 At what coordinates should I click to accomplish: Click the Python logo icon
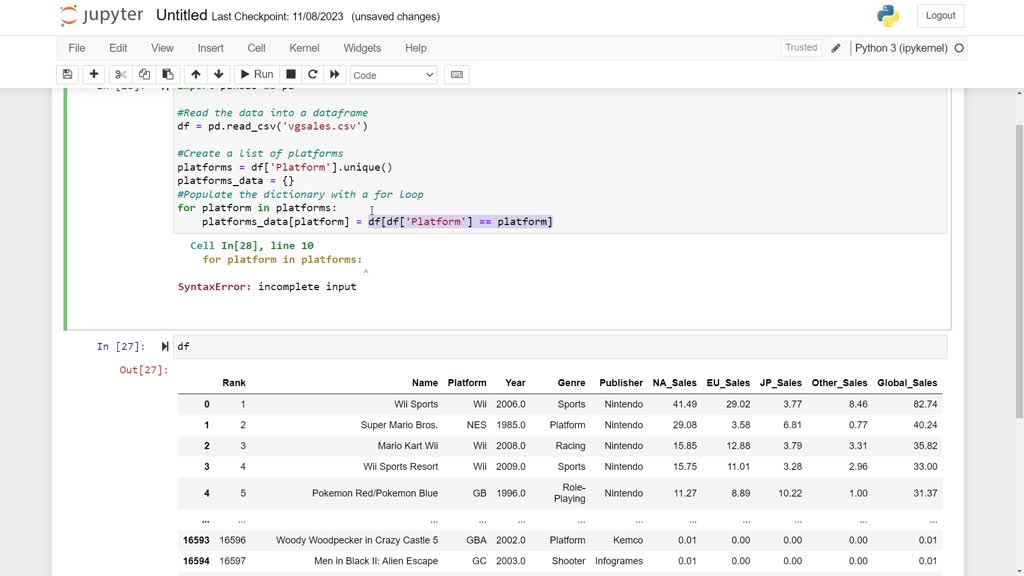888,16
